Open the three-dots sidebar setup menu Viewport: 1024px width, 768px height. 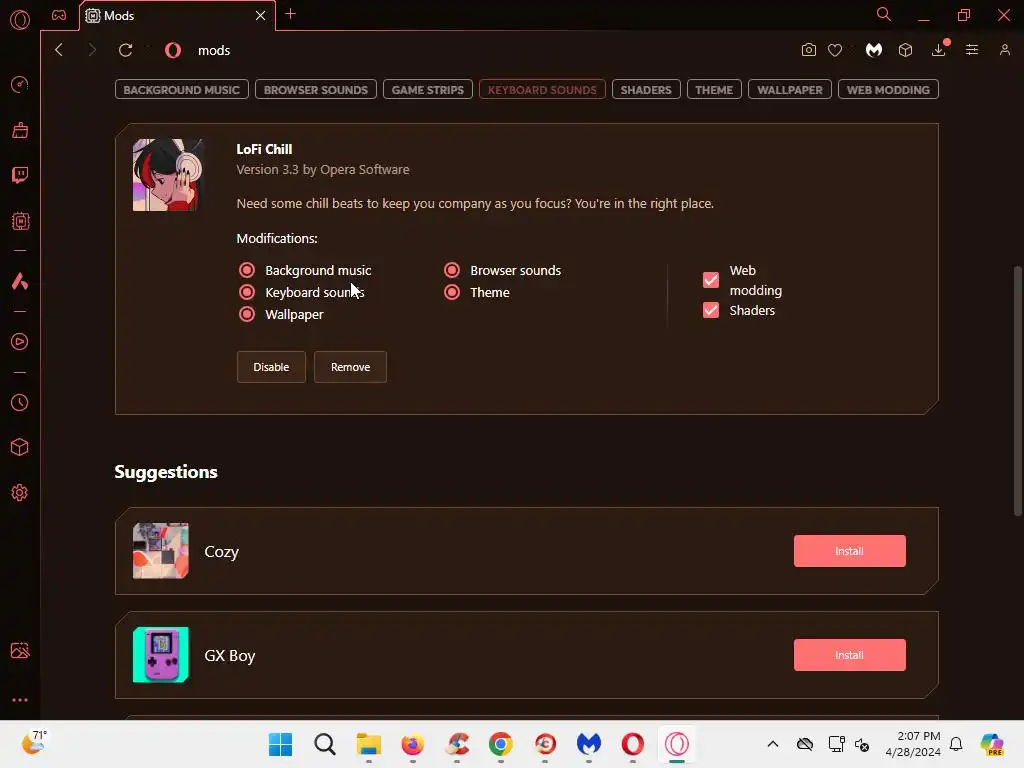pos(20,700)
